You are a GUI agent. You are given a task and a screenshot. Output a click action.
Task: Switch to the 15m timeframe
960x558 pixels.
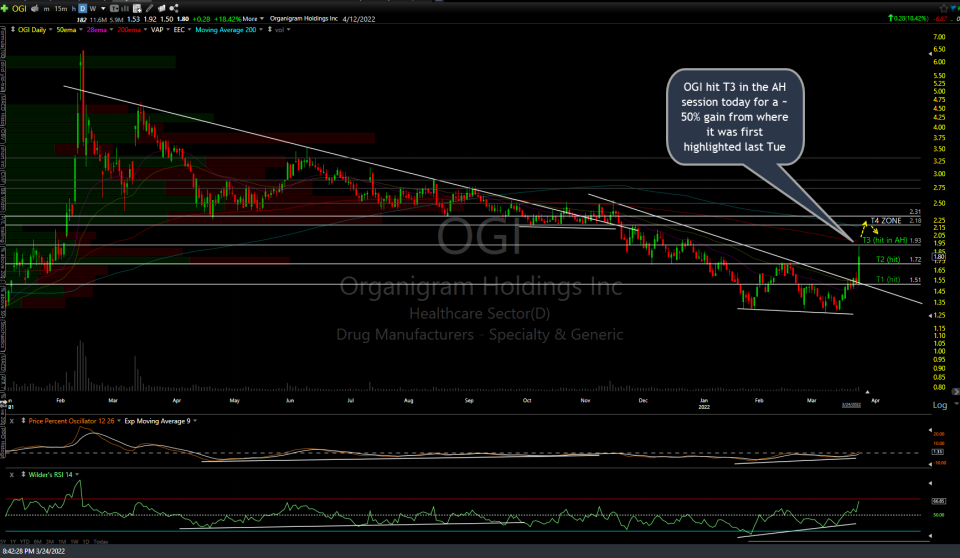[x=61, y=9]
